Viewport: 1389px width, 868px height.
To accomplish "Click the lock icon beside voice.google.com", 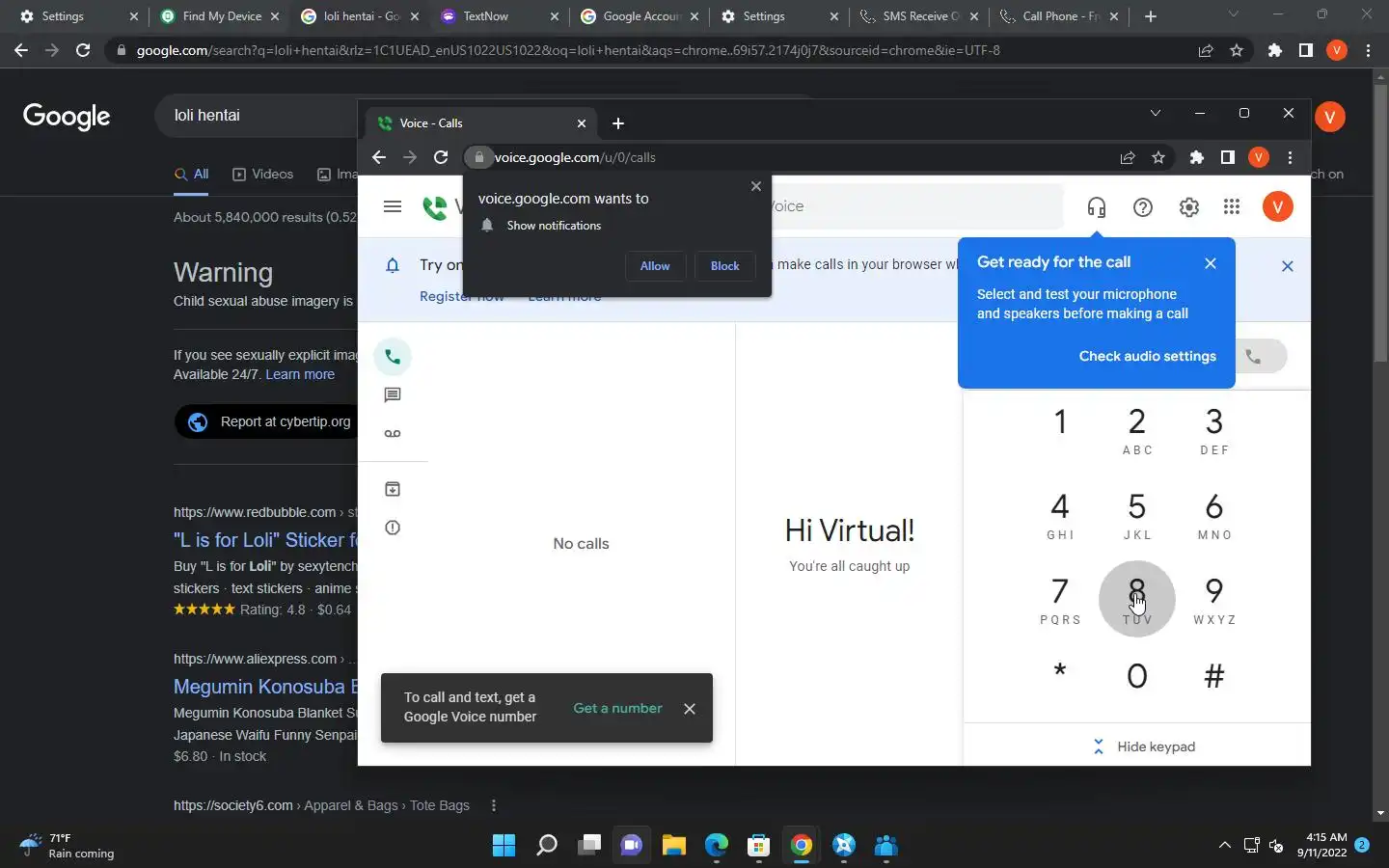I will pos(478,157).
